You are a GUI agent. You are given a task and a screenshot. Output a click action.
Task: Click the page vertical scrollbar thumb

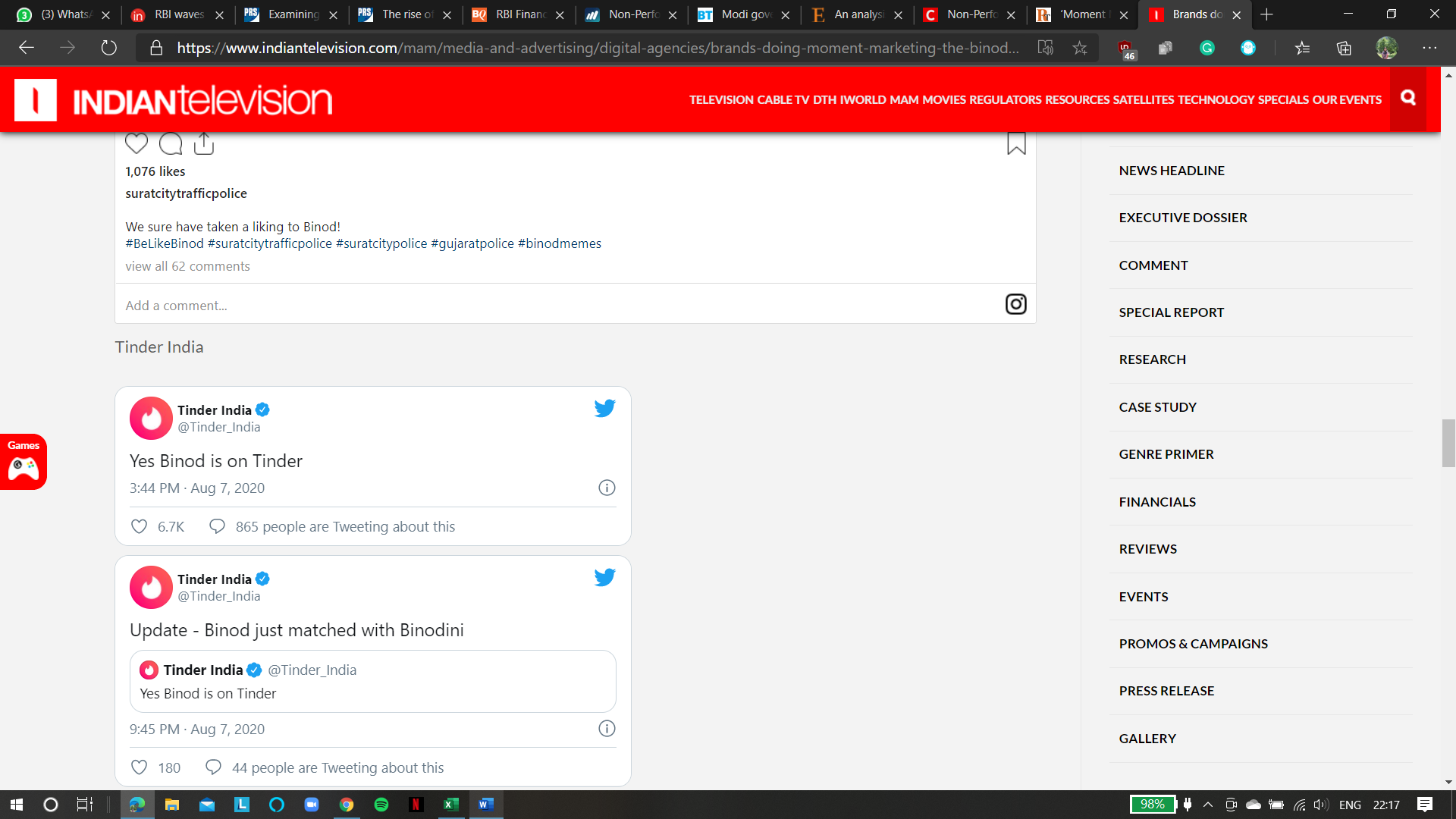coord(1448,442)
